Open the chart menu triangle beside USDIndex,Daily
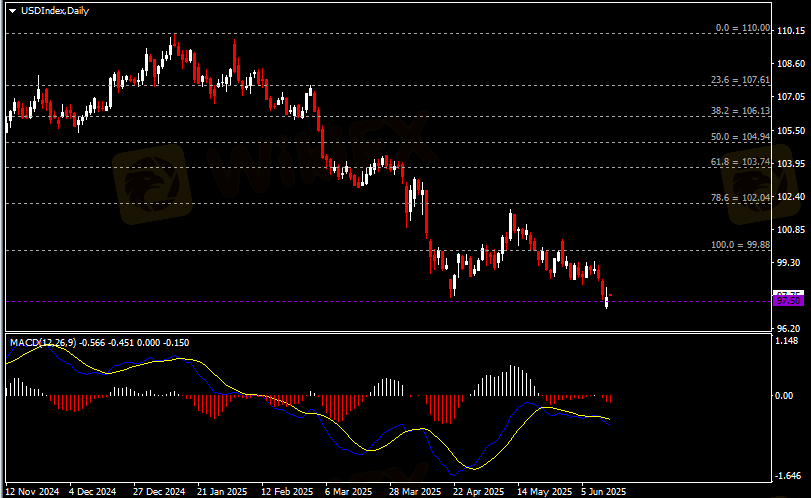The image size is (811, 498). 12,11
